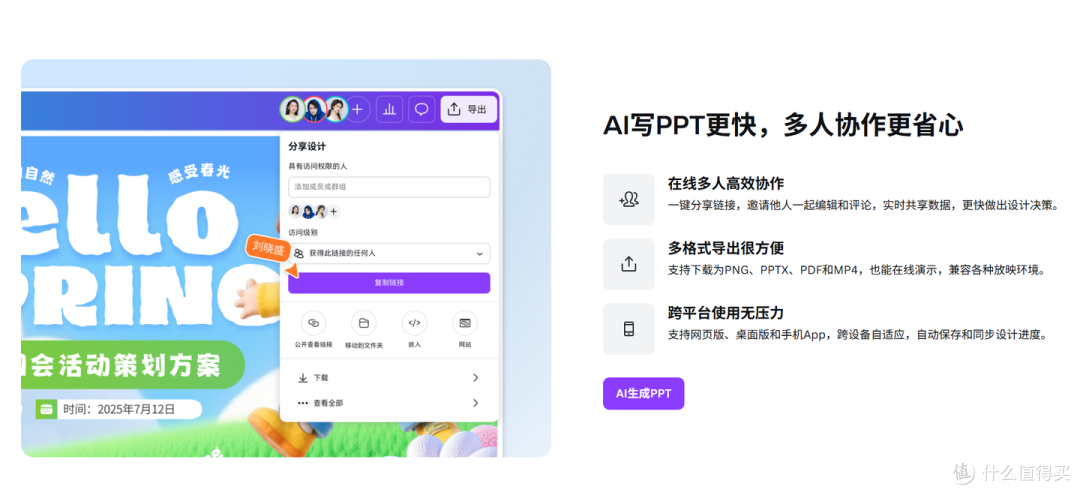Click the 复制链接 button

(x=389, y=283)
